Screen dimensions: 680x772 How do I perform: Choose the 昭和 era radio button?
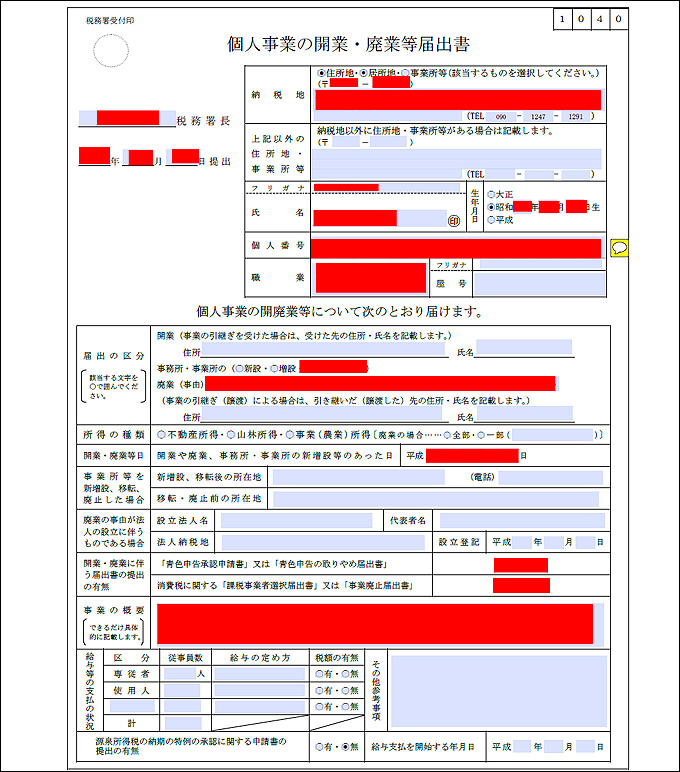click(x=491, y=207)
